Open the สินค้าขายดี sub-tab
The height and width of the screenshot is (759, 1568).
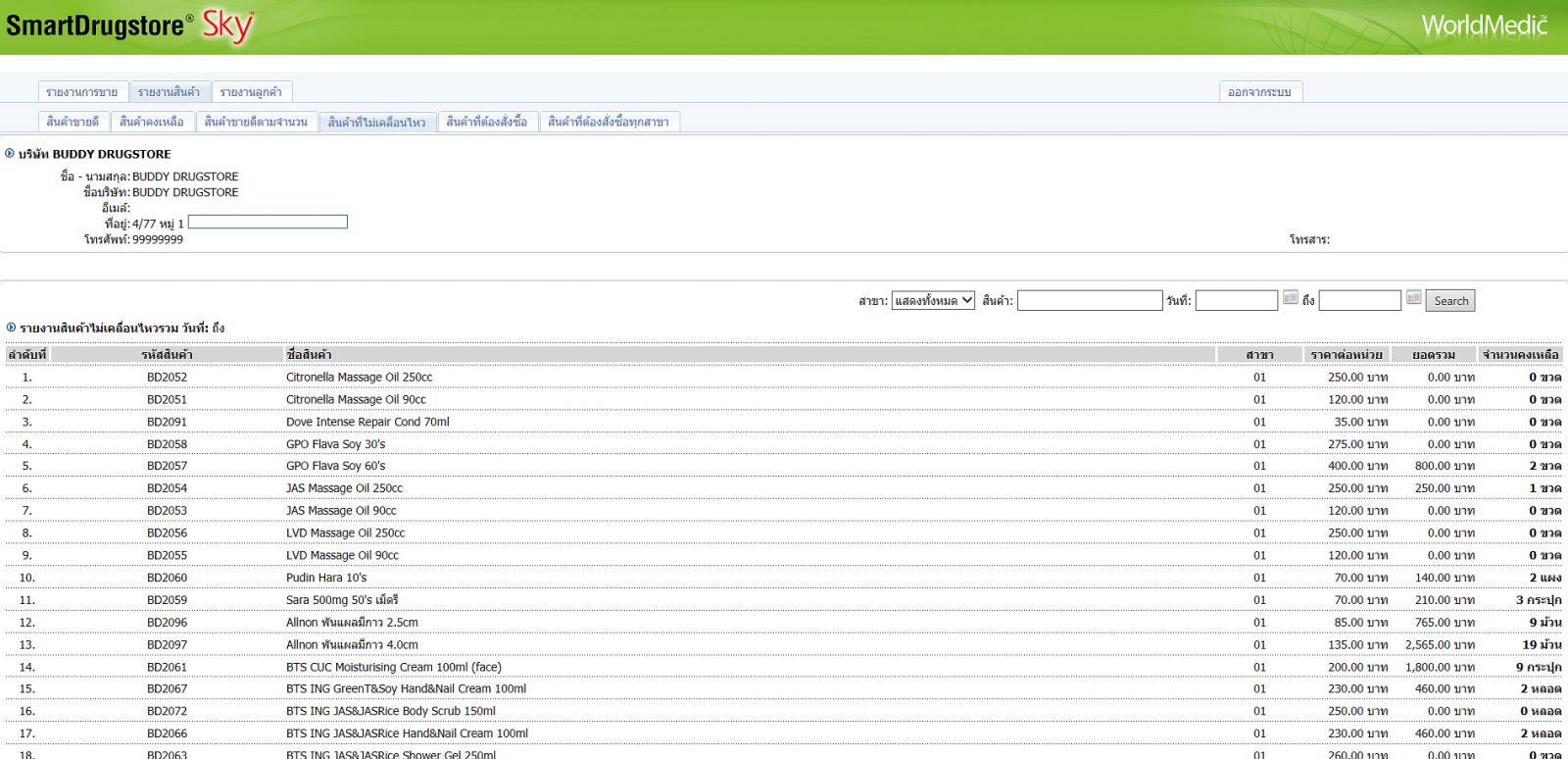tap(73, 122)
